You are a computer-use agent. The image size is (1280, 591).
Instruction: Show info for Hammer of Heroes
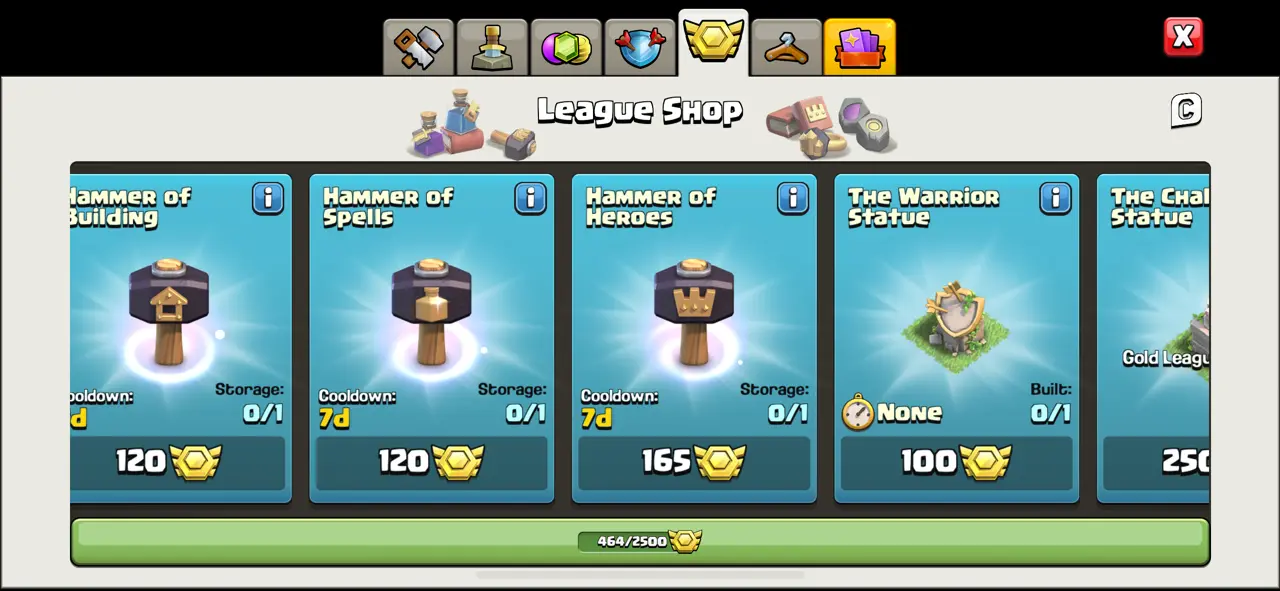click(x=793, y=198)
